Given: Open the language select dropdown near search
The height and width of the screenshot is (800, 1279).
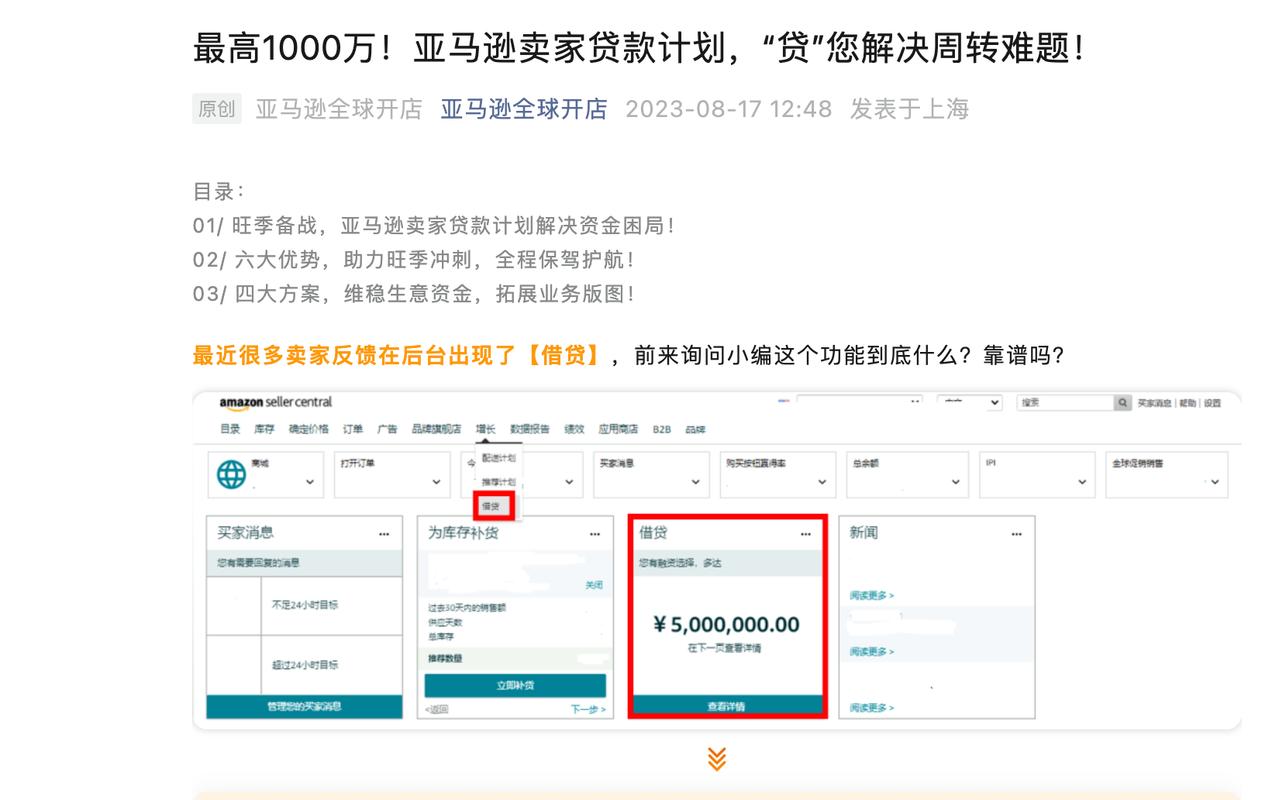Looking at the screenshot, I should click(969, 402).
